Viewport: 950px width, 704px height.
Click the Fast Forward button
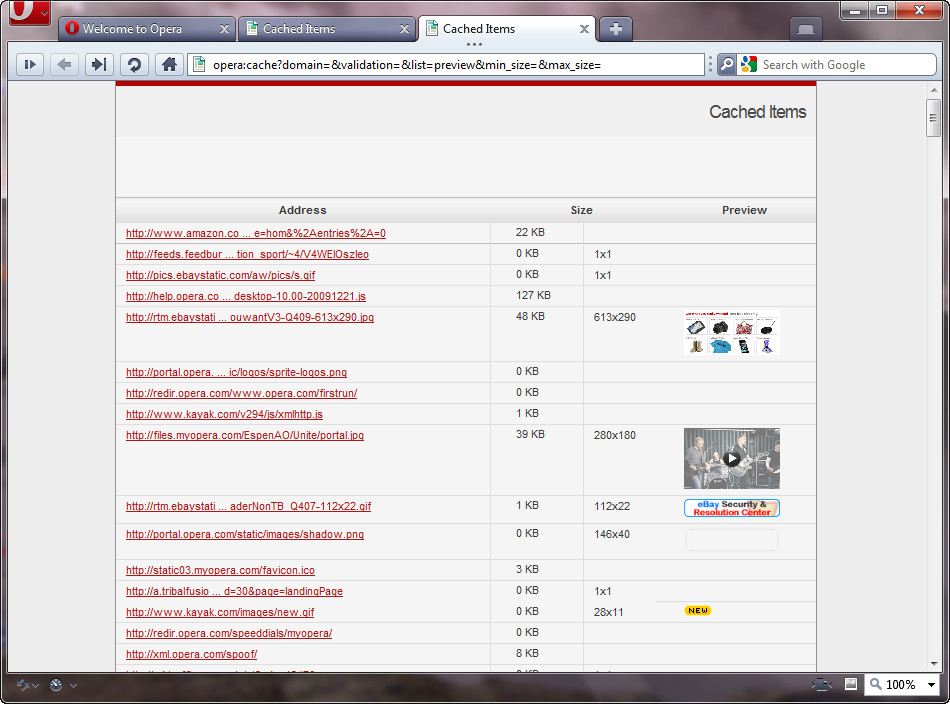pos(99,64)
